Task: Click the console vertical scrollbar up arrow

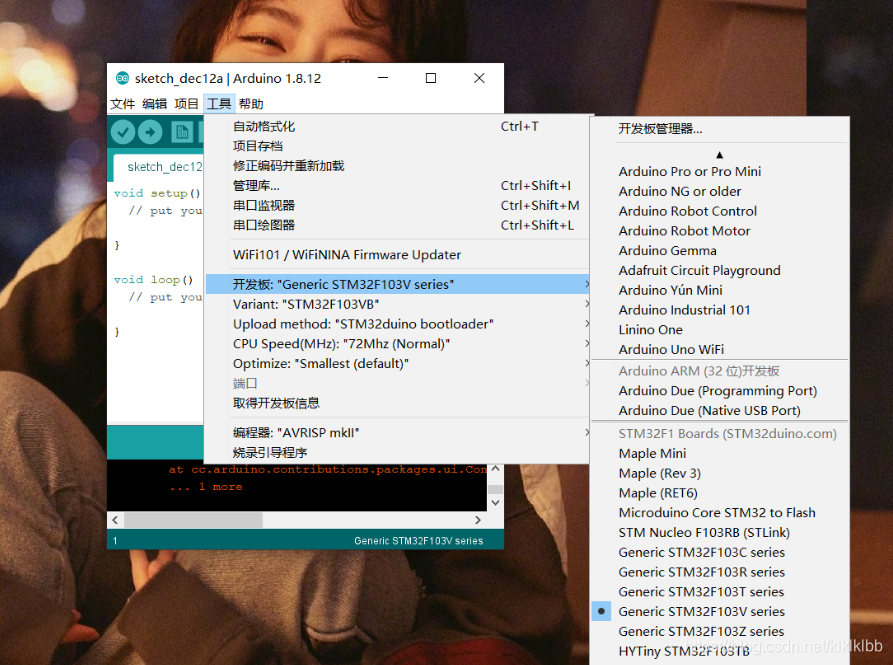Action: 495,469
